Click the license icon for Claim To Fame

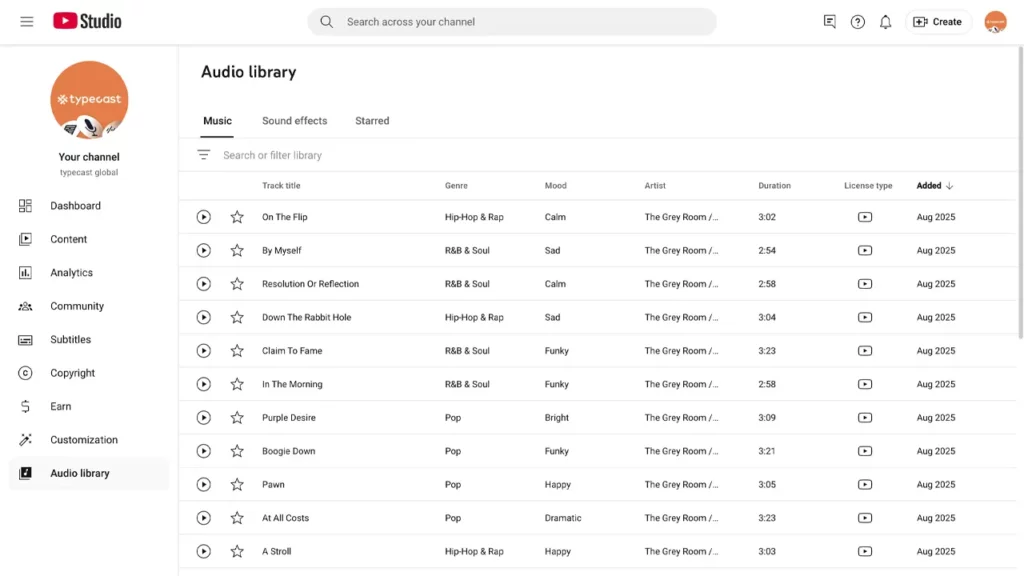865,351
